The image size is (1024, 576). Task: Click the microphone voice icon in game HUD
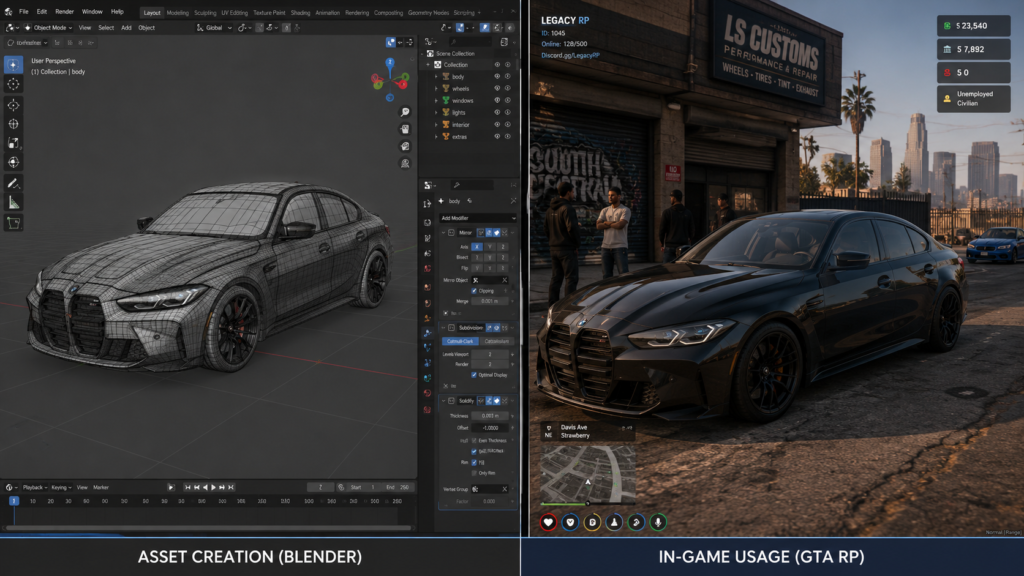coord(658,522)
